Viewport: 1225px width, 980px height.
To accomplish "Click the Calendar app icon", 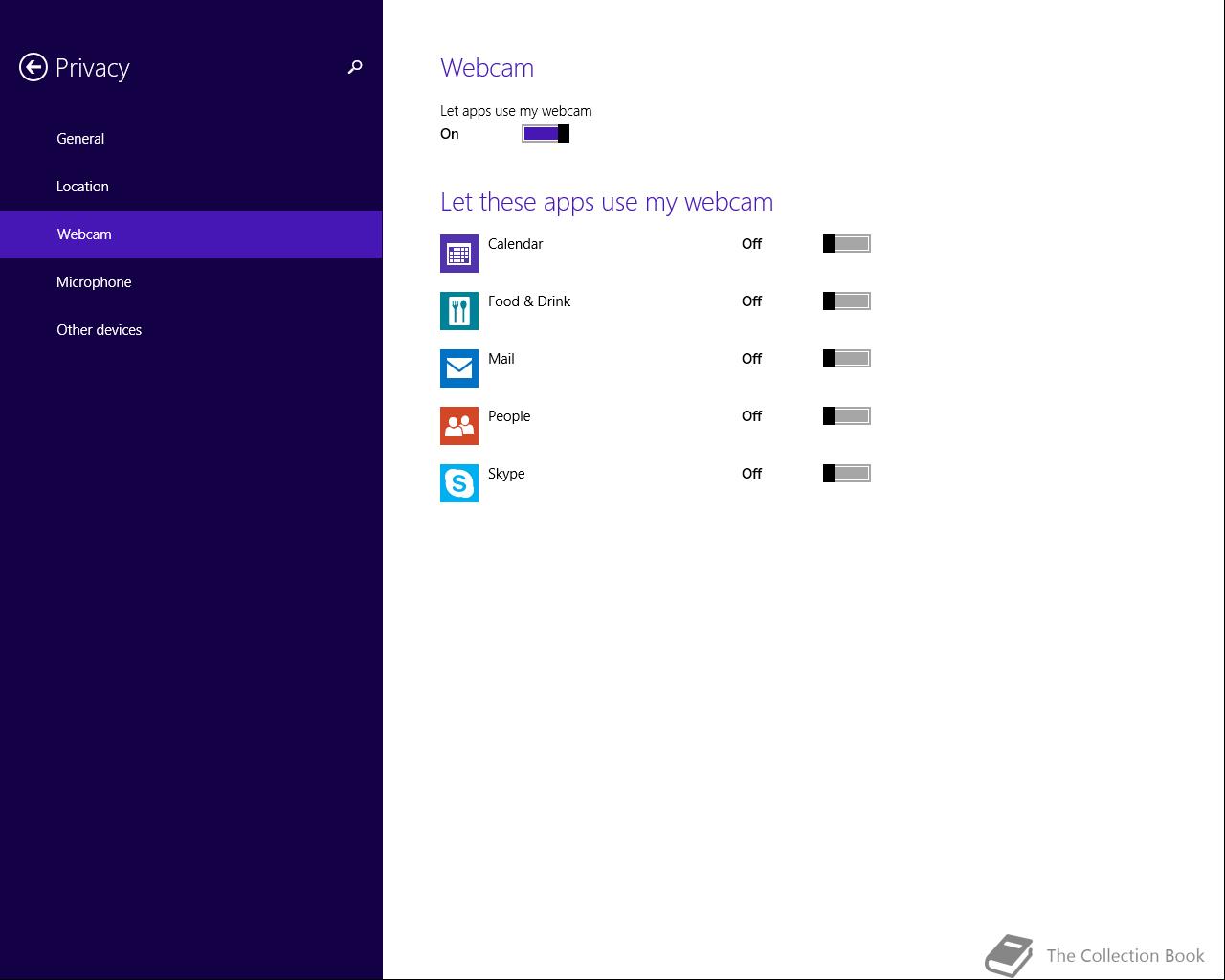I will 459,254.
